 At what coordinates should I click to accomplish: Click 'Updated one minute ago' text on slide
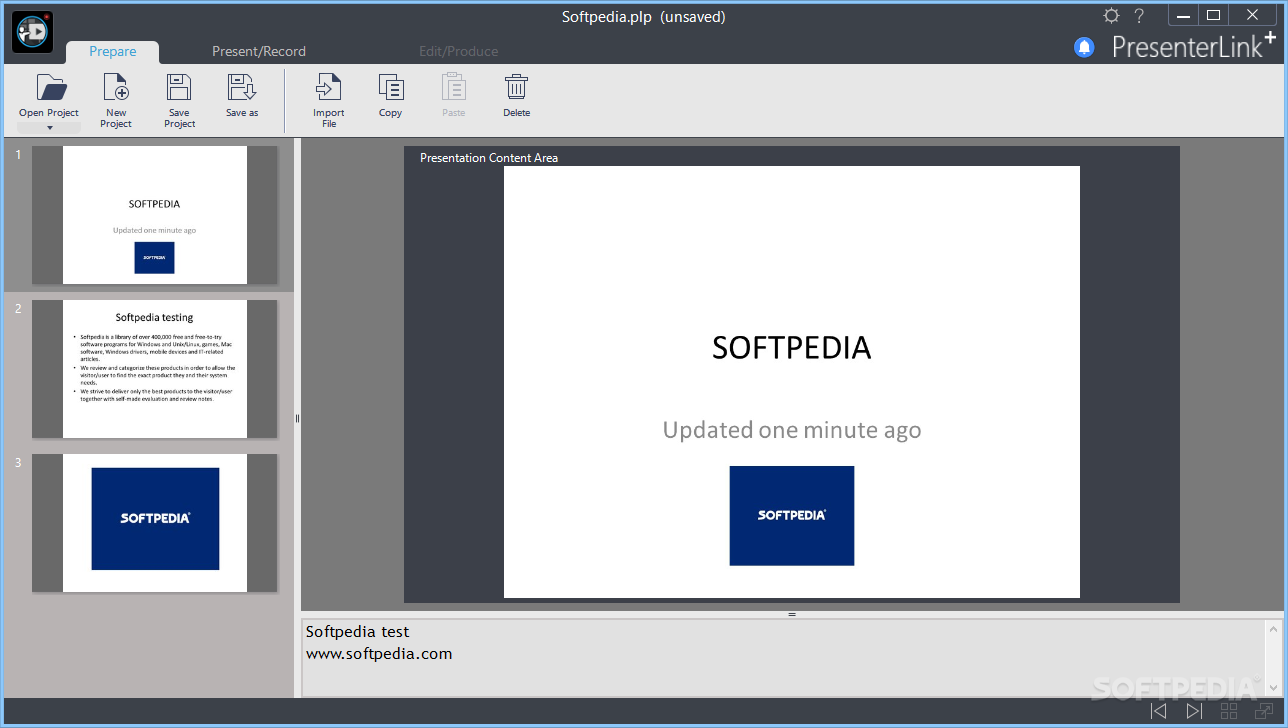[792, 430]
